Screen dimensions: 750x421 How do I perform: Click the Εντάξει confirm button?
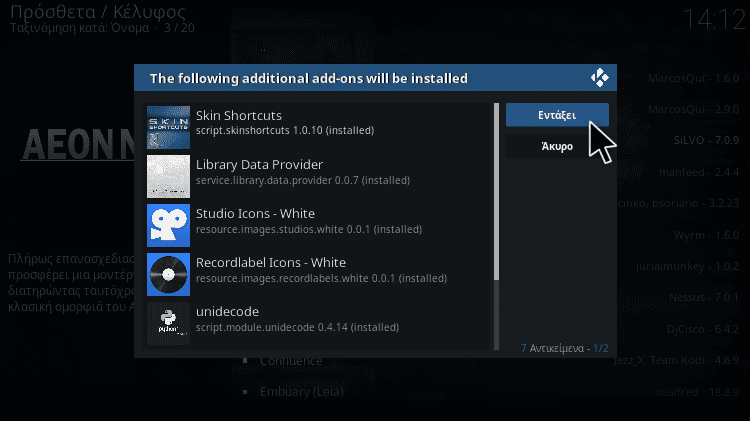pos(557,115)
